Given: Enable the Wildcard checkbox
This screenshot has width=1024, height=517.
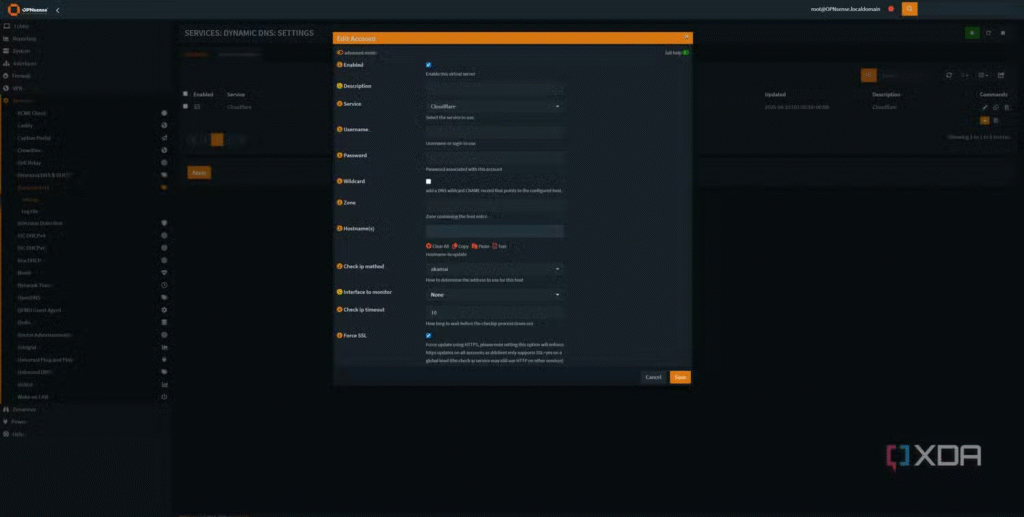Looking at the screenshot, I should pyautogui.click(x=429, y=182).
